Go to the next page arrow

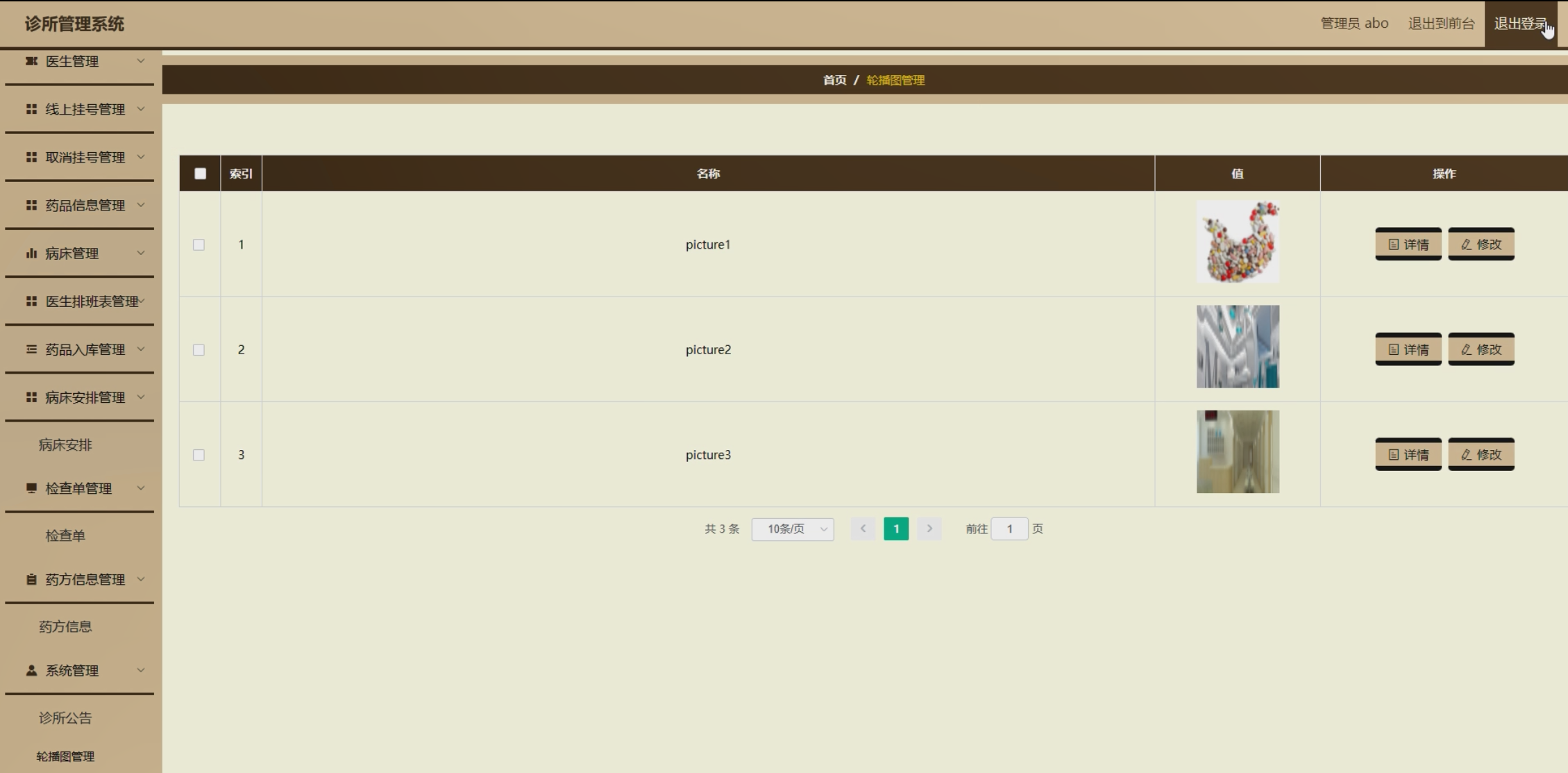pos(929,529)
